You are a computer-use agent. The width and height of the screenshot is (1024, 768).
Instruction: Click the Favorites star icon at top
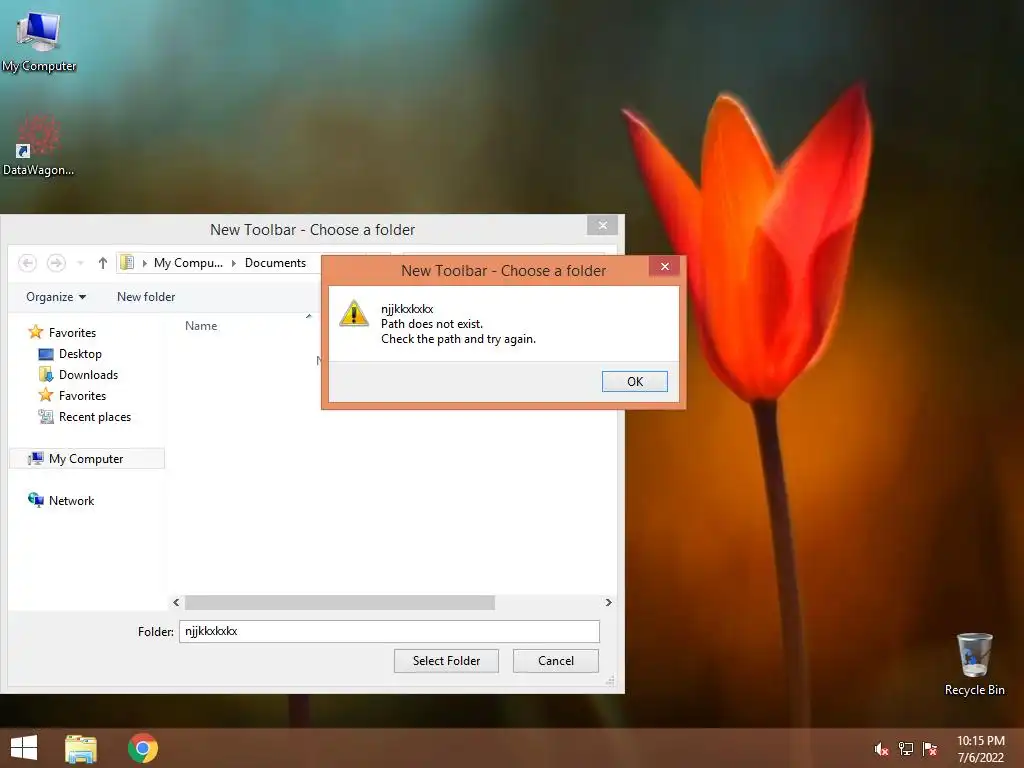click(x=35, y=332)
